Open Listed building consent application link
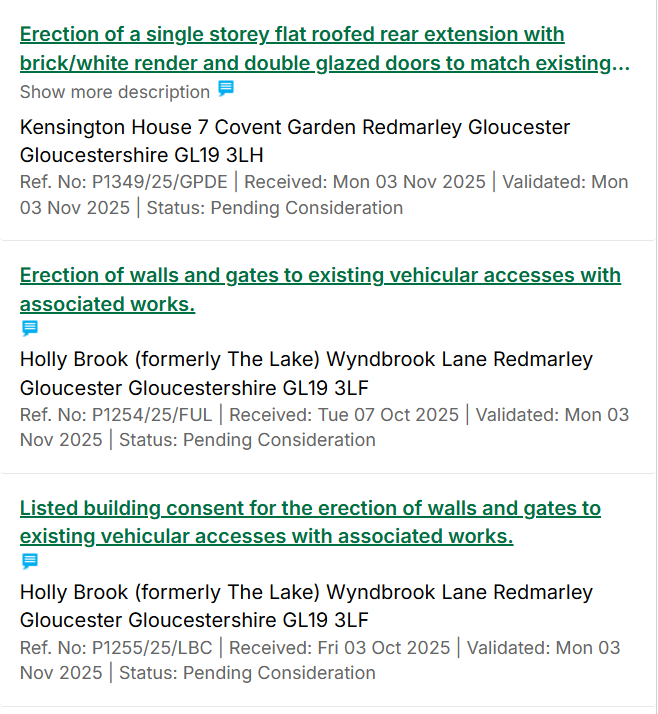Image resolution: width=658 pixels, height=714 pixels. coord(310,508)
